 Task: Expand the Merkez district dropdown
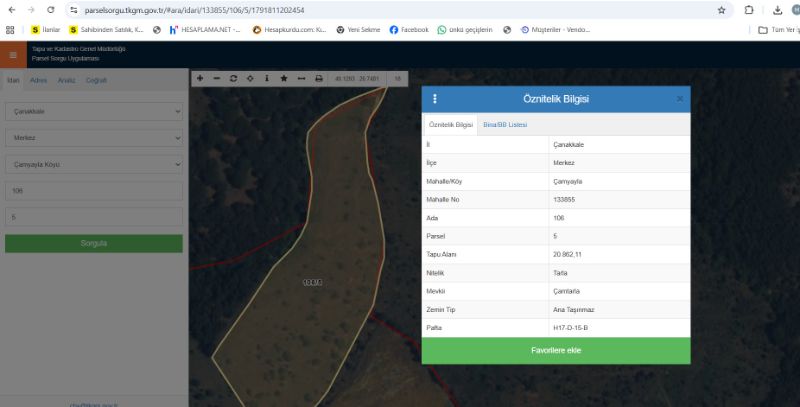(x=94, y=138)
